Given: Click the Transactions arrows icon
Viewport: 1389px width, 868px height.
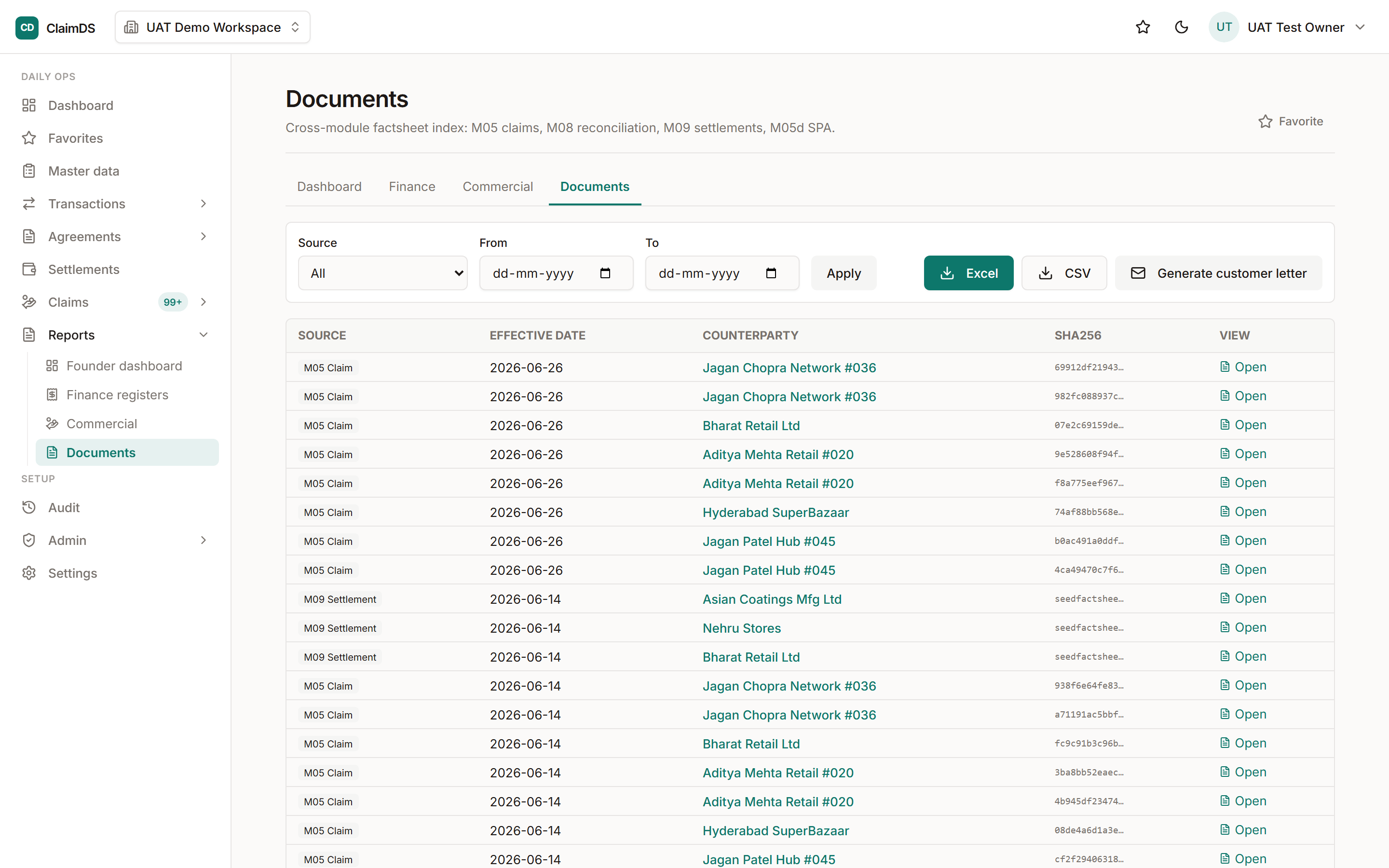Looking at the screenshot, I should (x=29, y=203).
